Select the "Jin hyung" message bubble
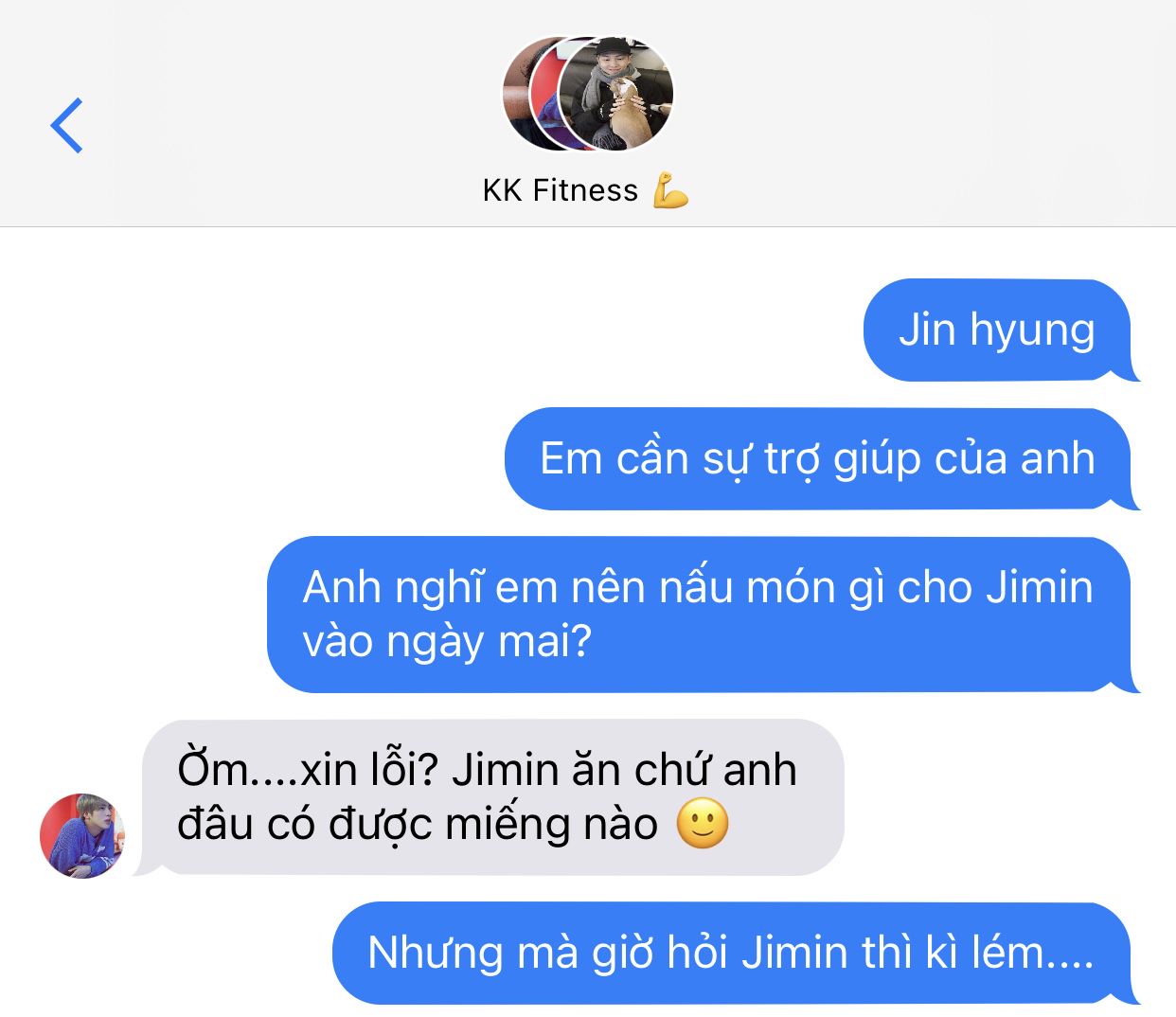 point(1001,330)
